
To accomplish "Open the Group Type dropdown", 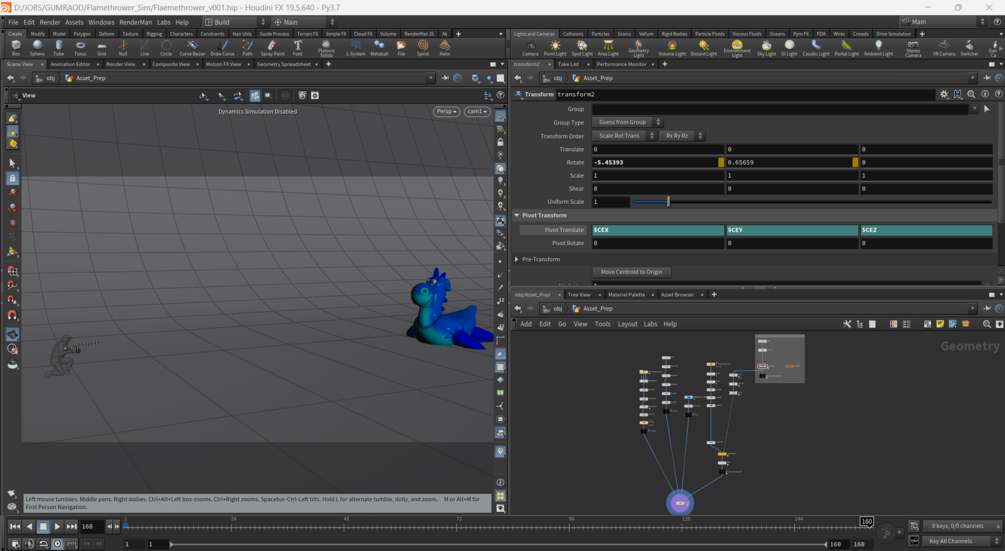I will pyautogui.click(x=627, y=122).
